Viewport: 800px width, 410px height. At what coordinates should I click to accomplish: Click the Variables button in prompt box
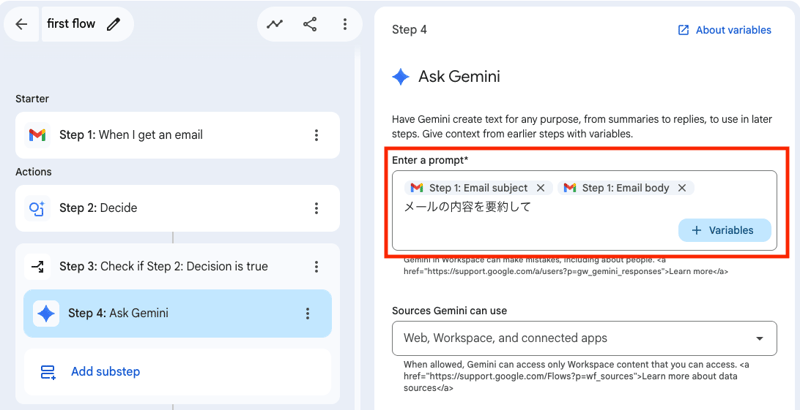tap(724, 230)
